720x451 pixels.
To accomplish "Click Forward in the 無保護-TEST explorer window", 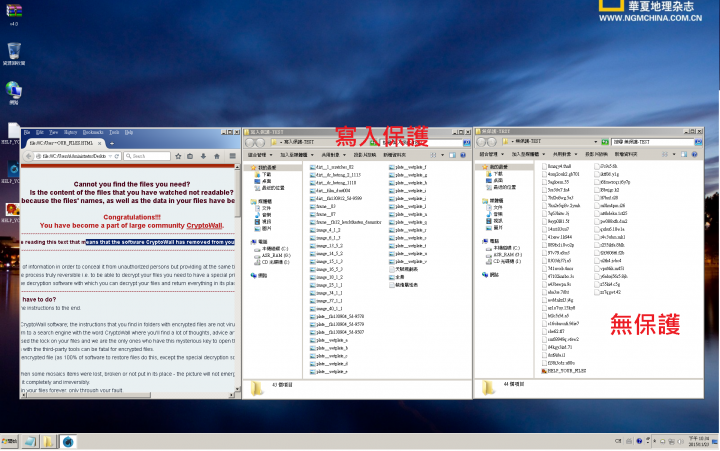I will 492,142.
